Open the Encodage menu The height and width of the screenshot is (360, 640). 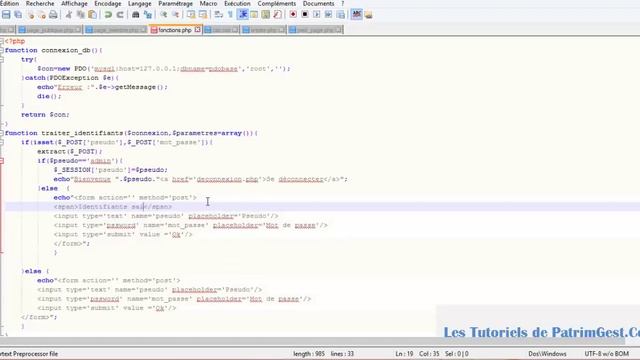(x=108, y=4)
